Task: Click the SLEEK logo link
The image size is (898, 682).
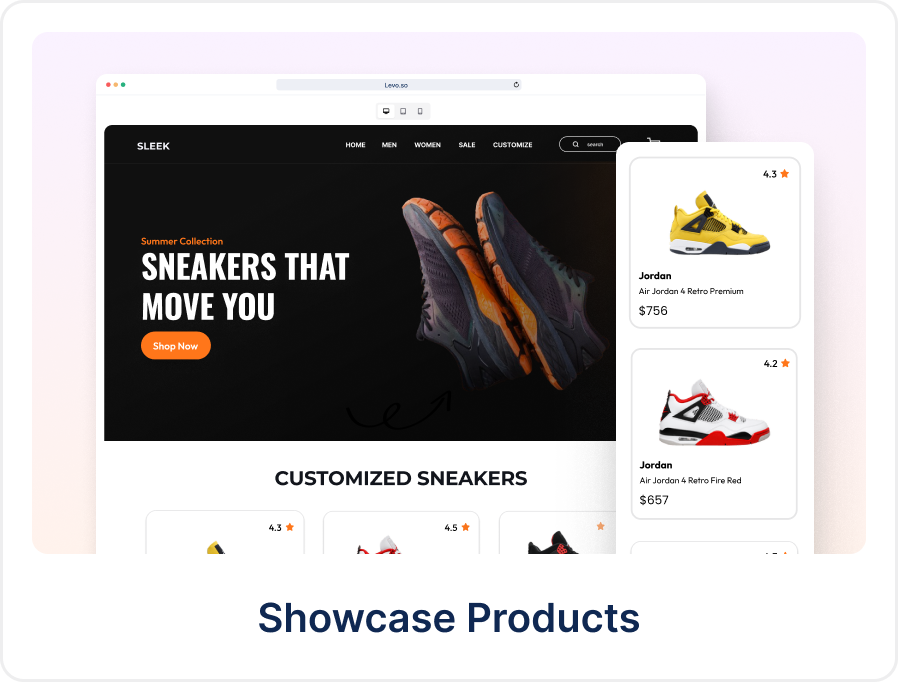Action: point(153,146)
